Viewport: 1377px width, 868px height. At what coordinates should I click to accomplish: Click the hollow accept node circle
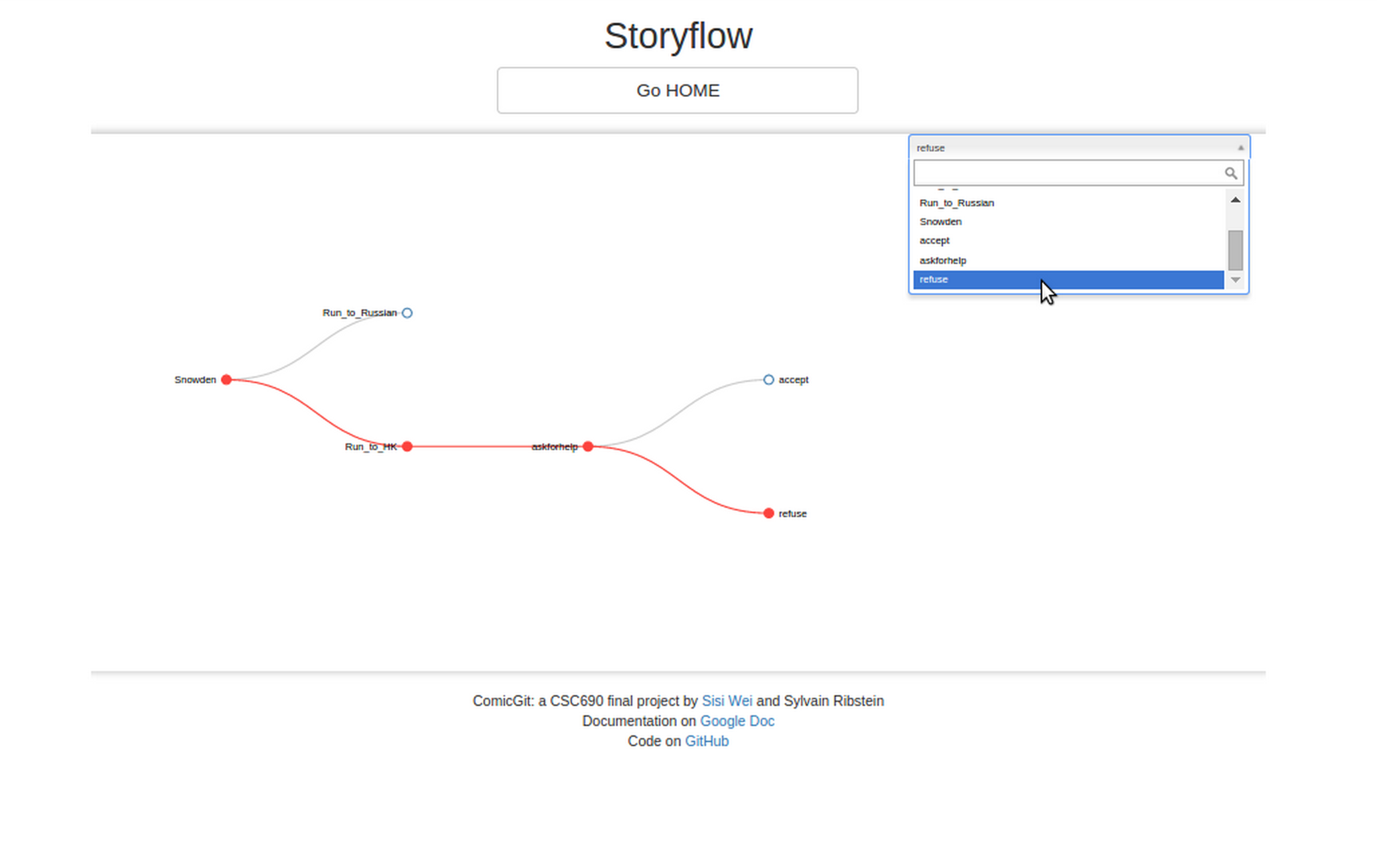[769, 380]
